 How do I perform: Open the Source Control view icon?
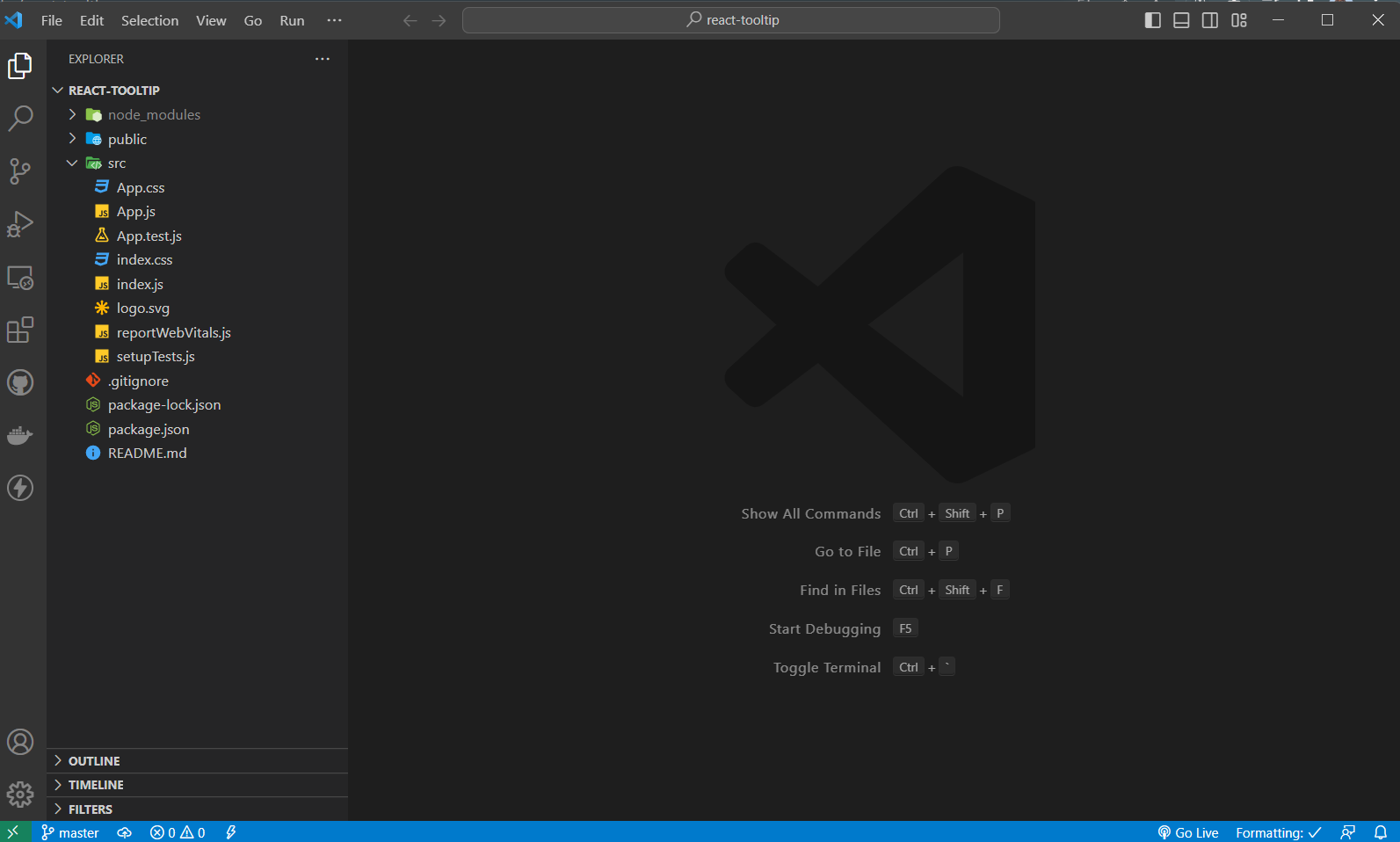click(20, 171)
